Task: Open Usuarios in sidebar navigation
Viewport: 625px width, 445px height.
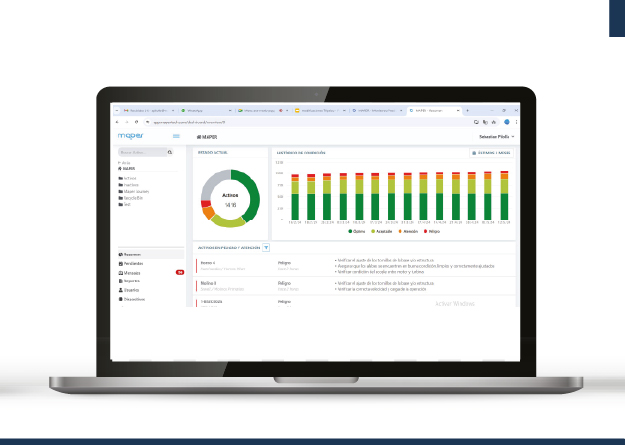Action: coord(132,290)
